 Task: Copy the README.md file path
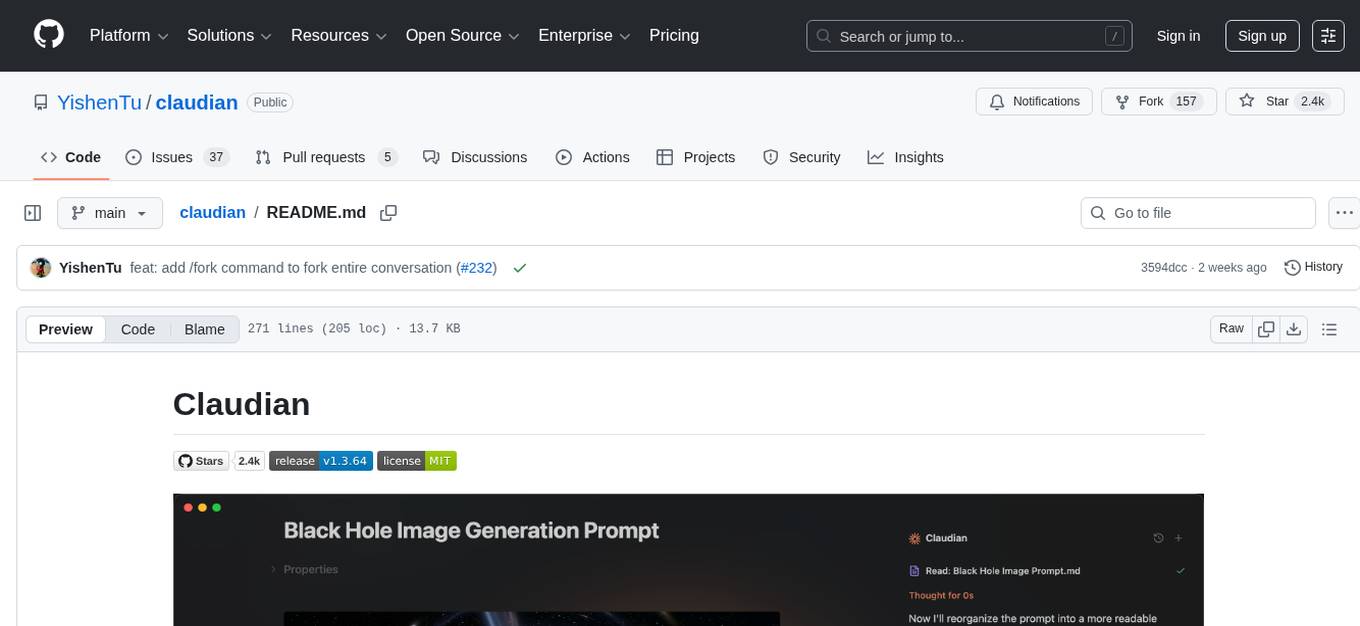(x=389, y=213)
